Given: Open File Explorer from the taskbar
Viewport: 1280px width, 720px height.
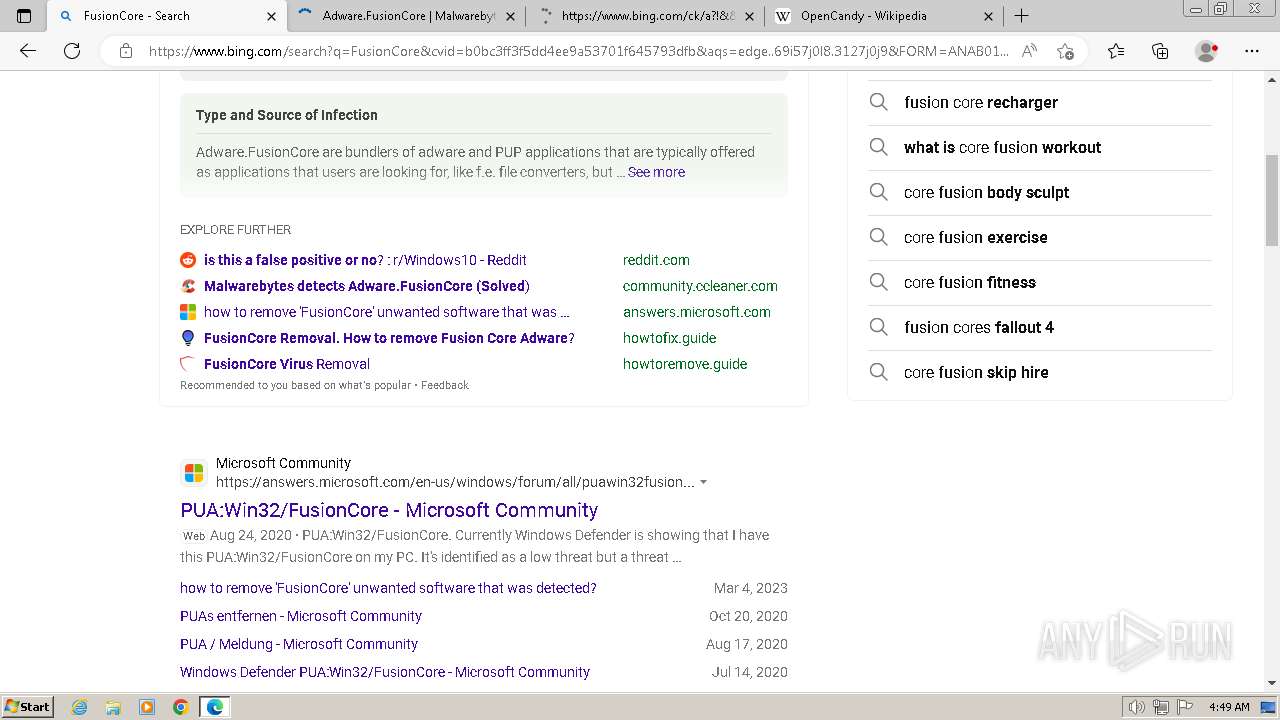Looking at the screenshot, I should tap(113, 707).
